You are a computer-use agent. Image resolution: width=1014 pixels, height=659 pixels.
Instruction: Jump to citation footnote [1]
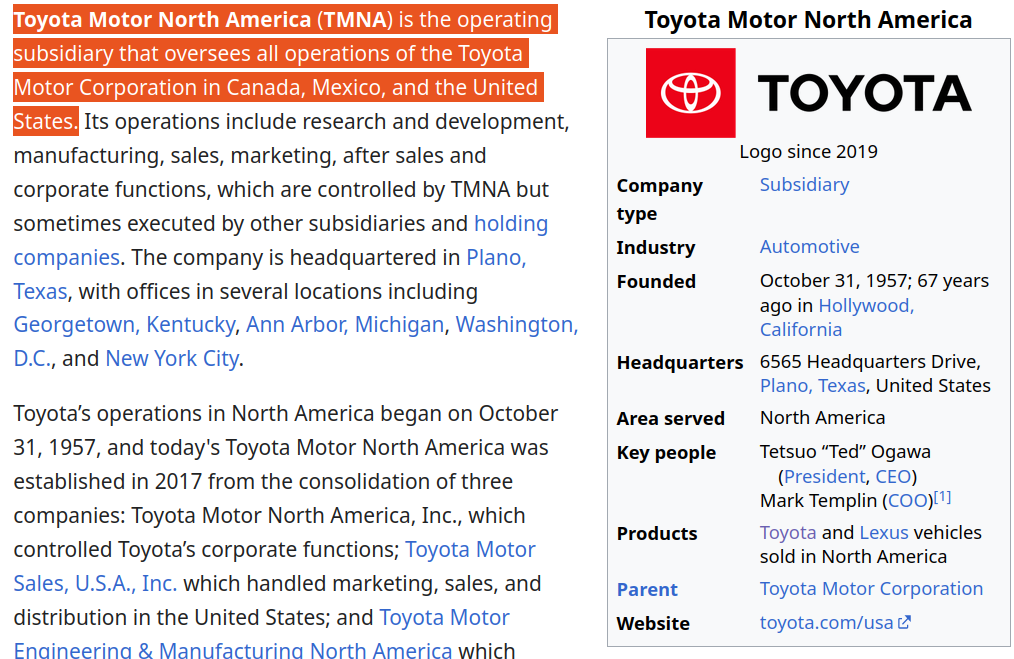point(942,497)
